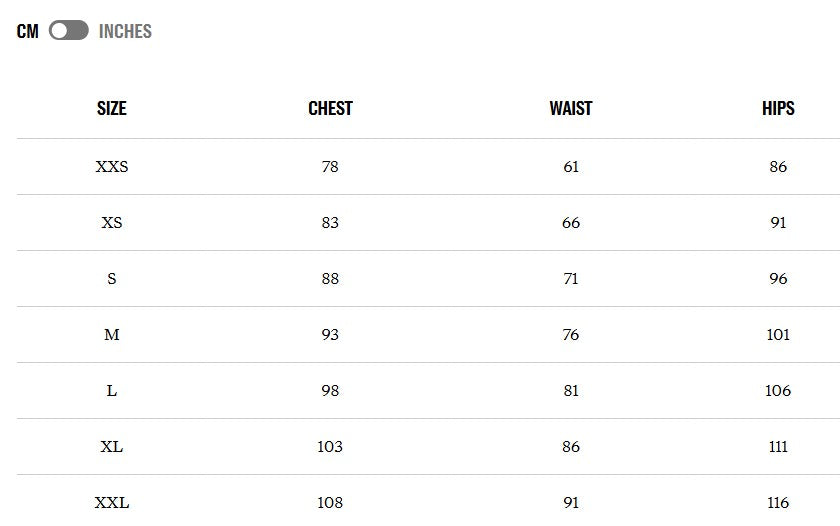The height and width of the screenshot is (526, 840).
Task: Select the M size row label
Action: click(x=111, y=335)
